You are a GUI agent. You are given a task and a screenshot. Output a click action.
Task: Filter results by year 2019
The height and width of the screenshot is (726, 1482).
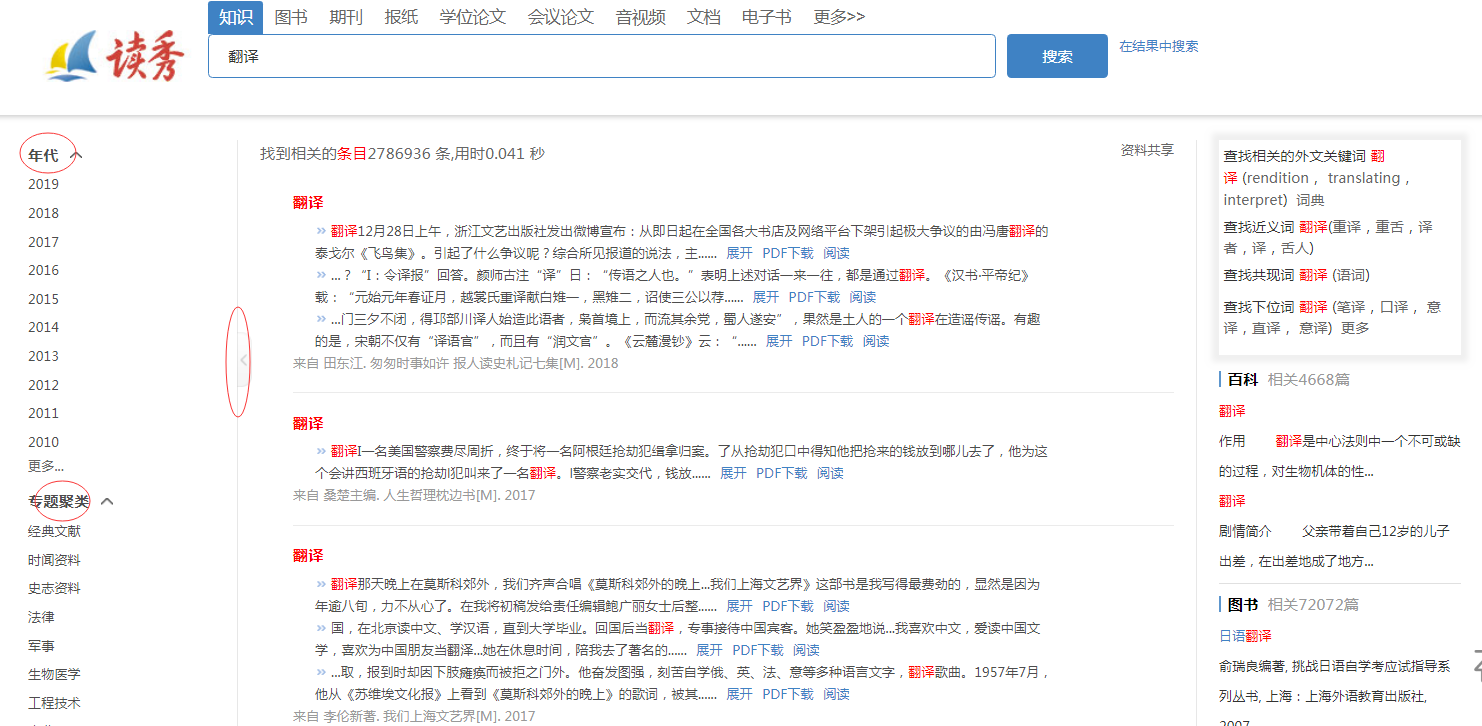coord(43,184)
